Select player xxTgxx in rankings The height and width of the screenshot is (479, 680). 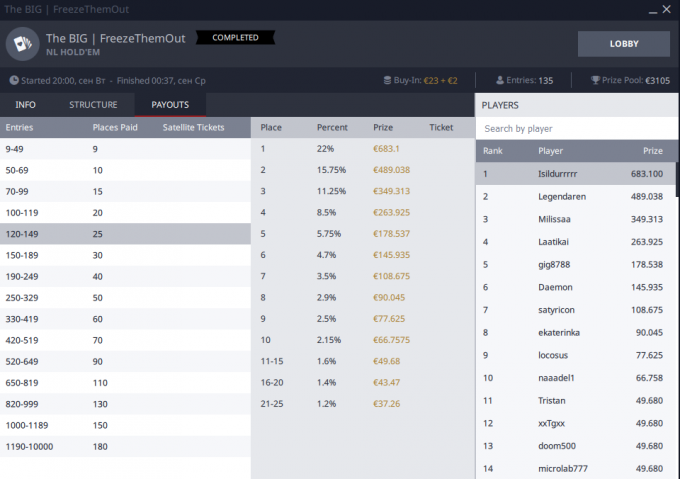[575, 423]
